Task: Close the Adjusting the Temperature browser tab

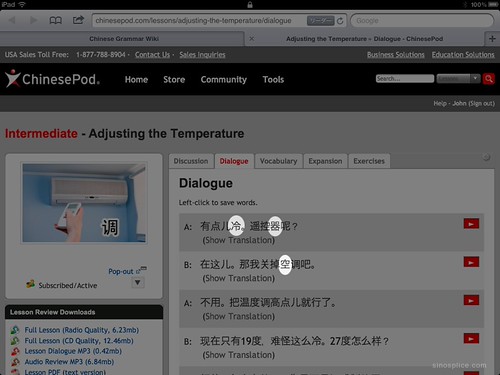Action: (x=252, y=39)
